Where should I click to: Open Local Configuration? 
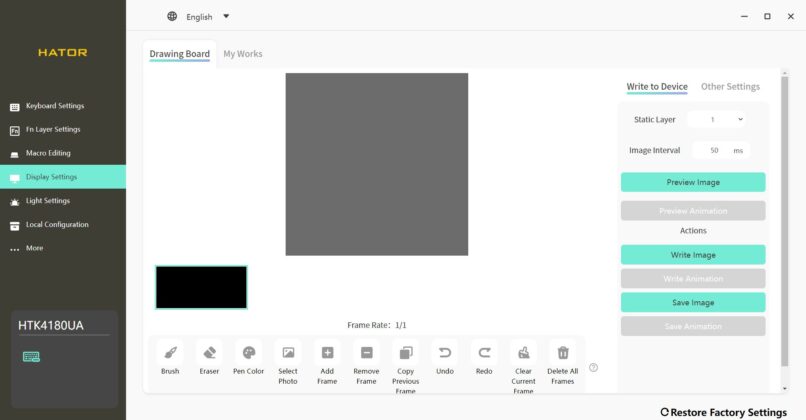pyautogui.click(x=63, y=225)
